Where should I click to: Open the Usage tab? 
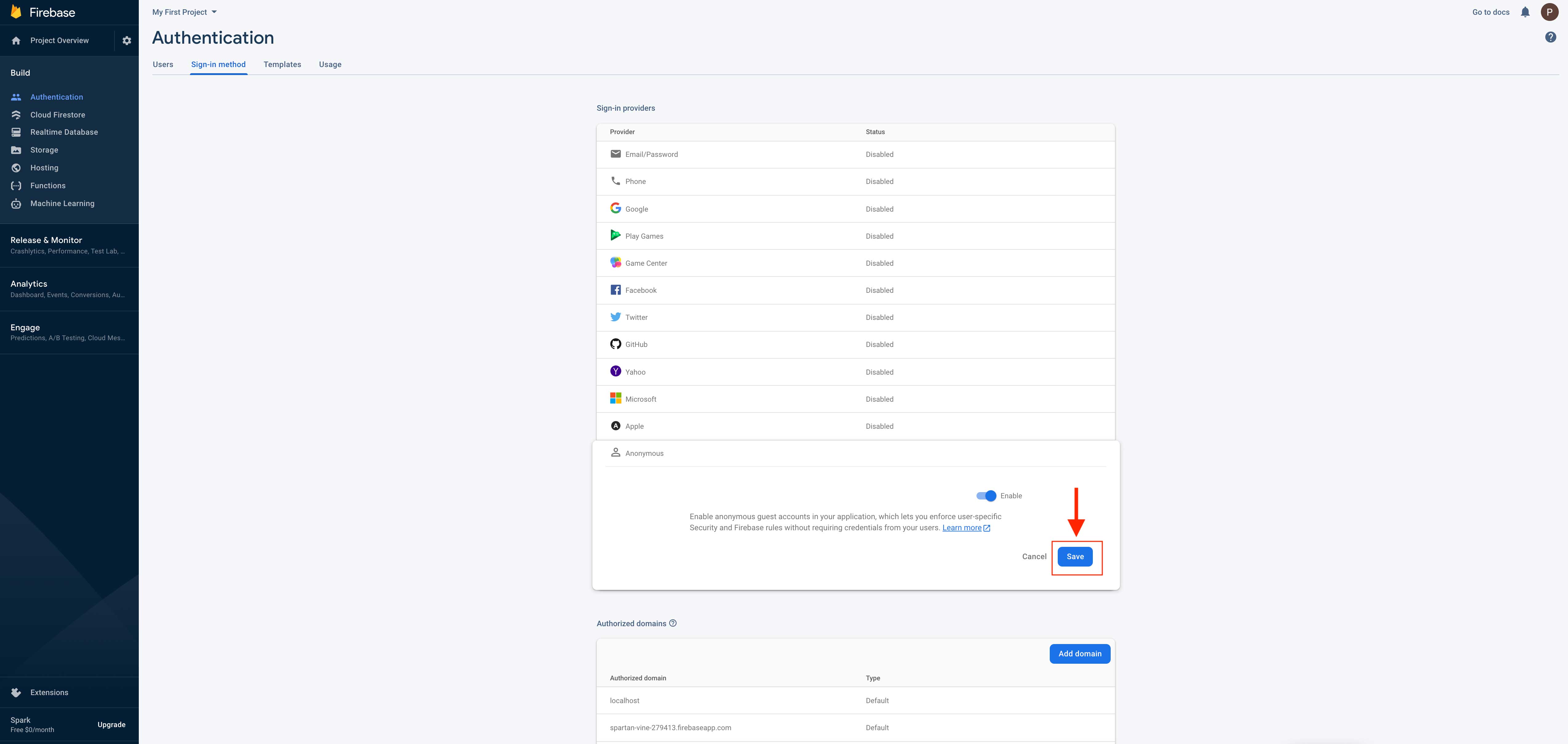click(x=330, y=65)
